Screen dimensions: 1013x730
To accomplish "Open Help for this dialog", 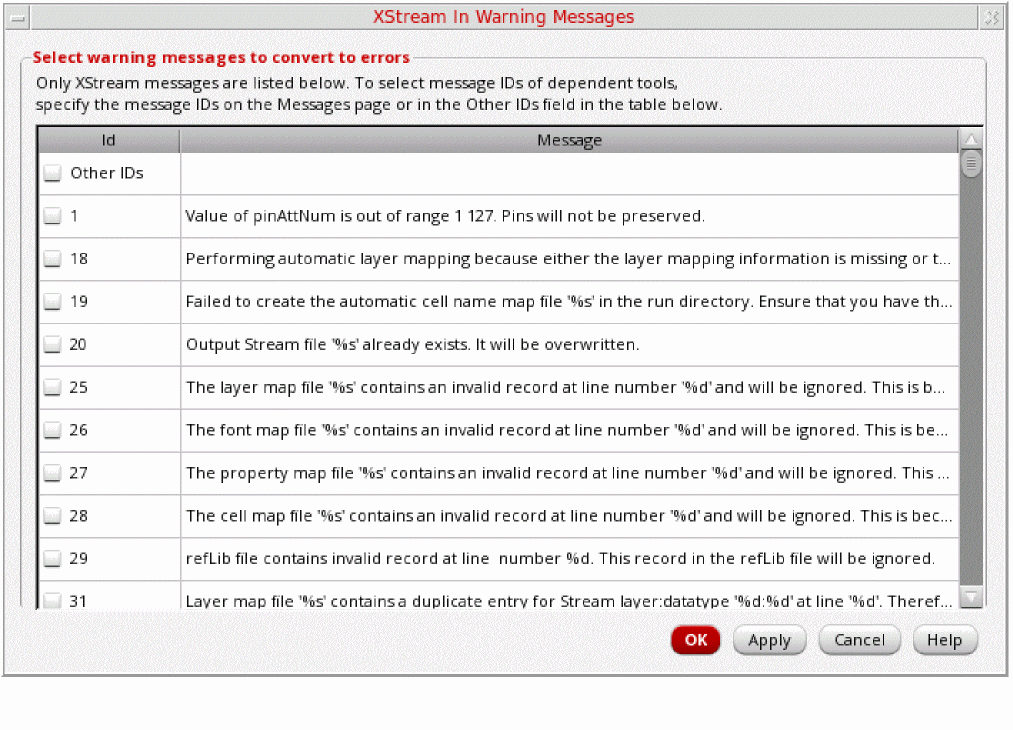I will [945, 640].
